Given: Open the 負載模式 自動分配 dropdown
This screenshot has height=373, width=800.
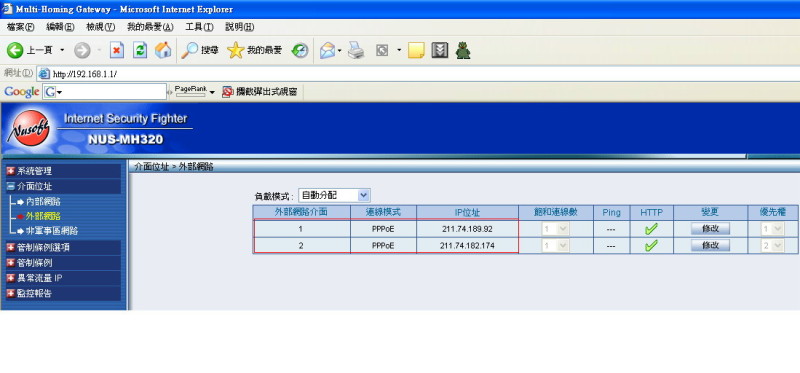Looking at the screenshot, I should pyautogui.click(x=334, y=195).
